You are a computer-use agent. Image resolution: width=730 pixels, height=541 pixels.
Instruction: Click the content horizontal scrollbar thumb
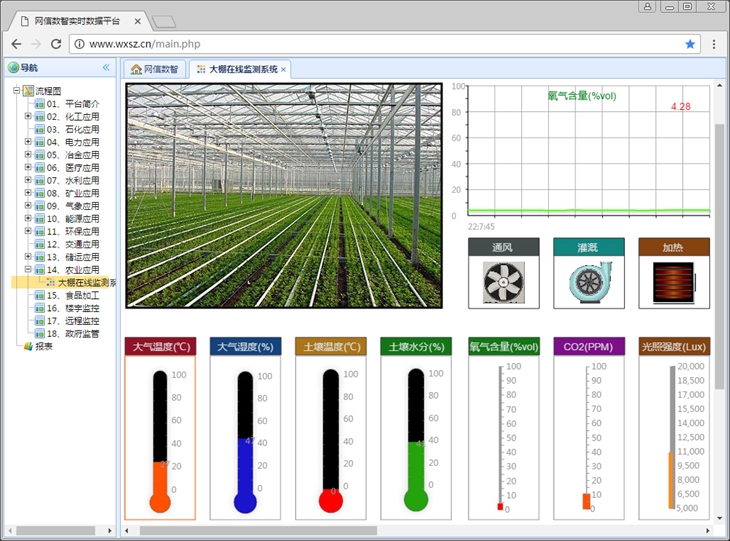pos(258,531)
